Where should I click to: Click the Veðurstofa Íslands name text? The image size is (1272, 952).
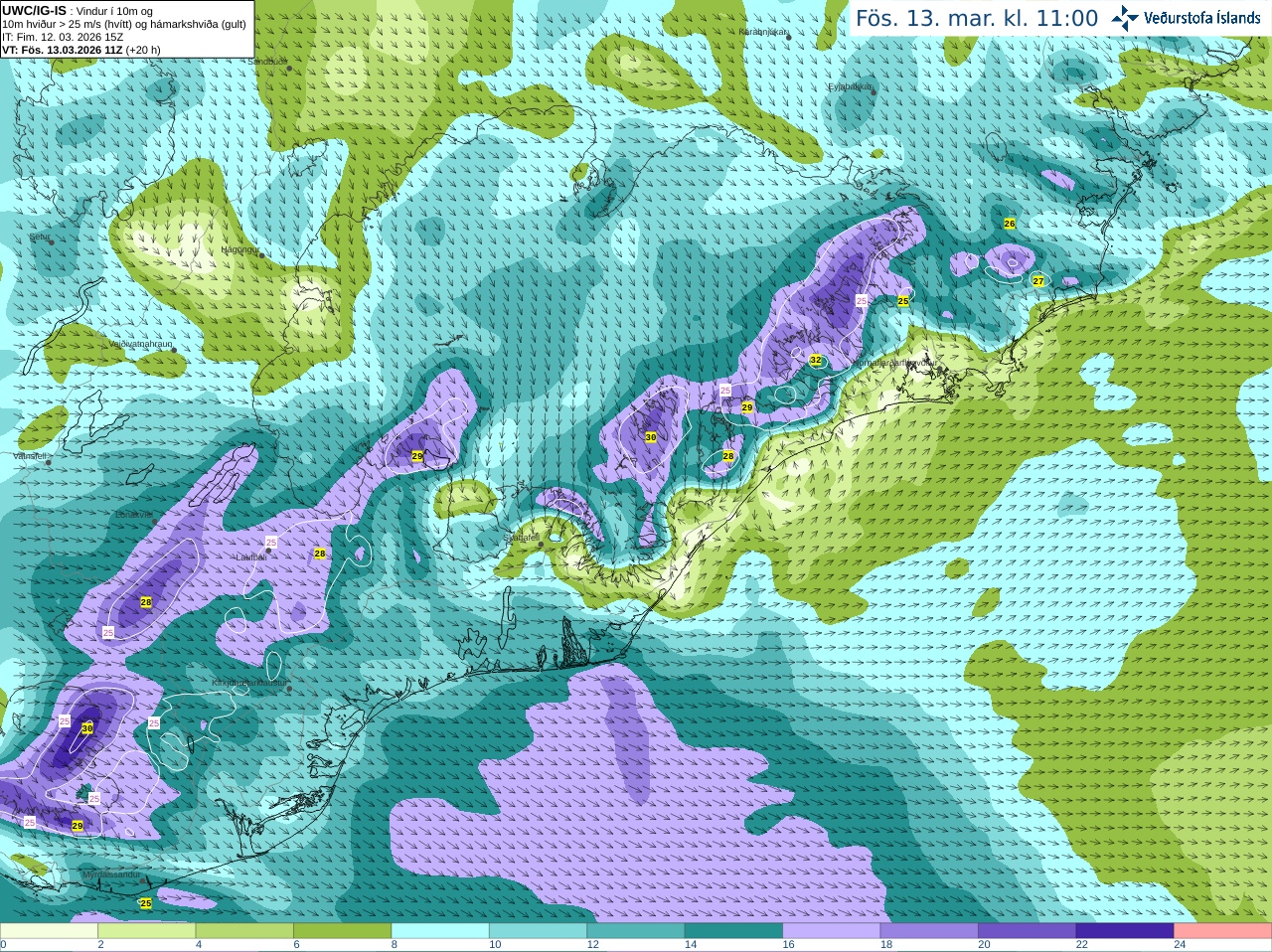[x=1202, y=18]
